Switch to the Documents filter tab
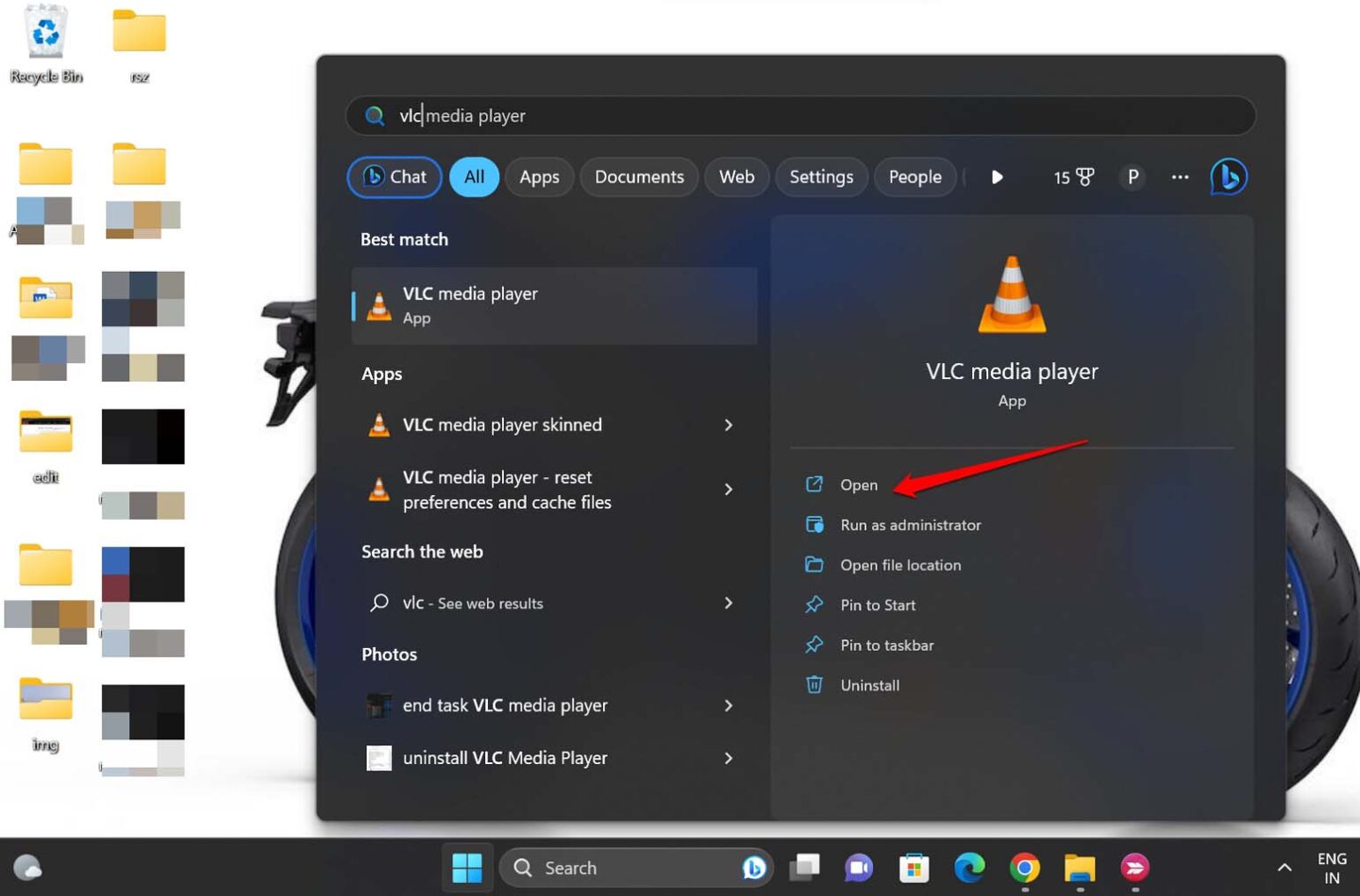Screen dimensions: 1360x896 639,177
